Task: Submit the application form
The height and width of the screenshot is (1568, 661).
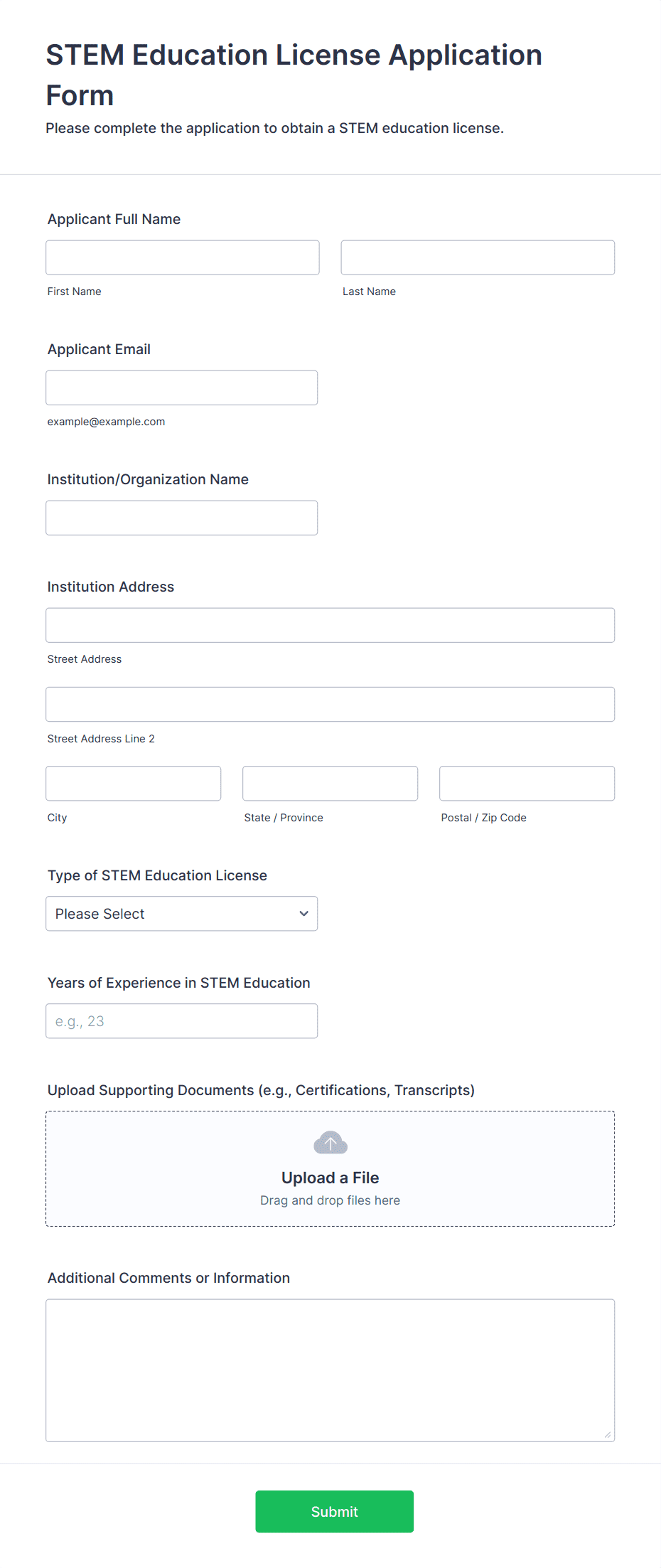Action: pos(335,1511)
